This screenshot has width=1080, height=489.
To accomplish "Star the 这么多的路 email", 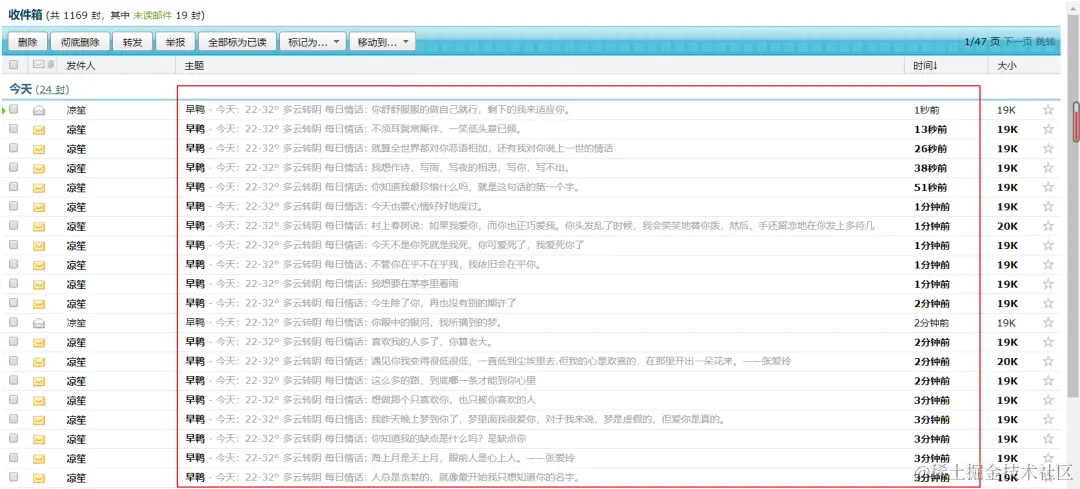I will click(x=1048, y=380).
